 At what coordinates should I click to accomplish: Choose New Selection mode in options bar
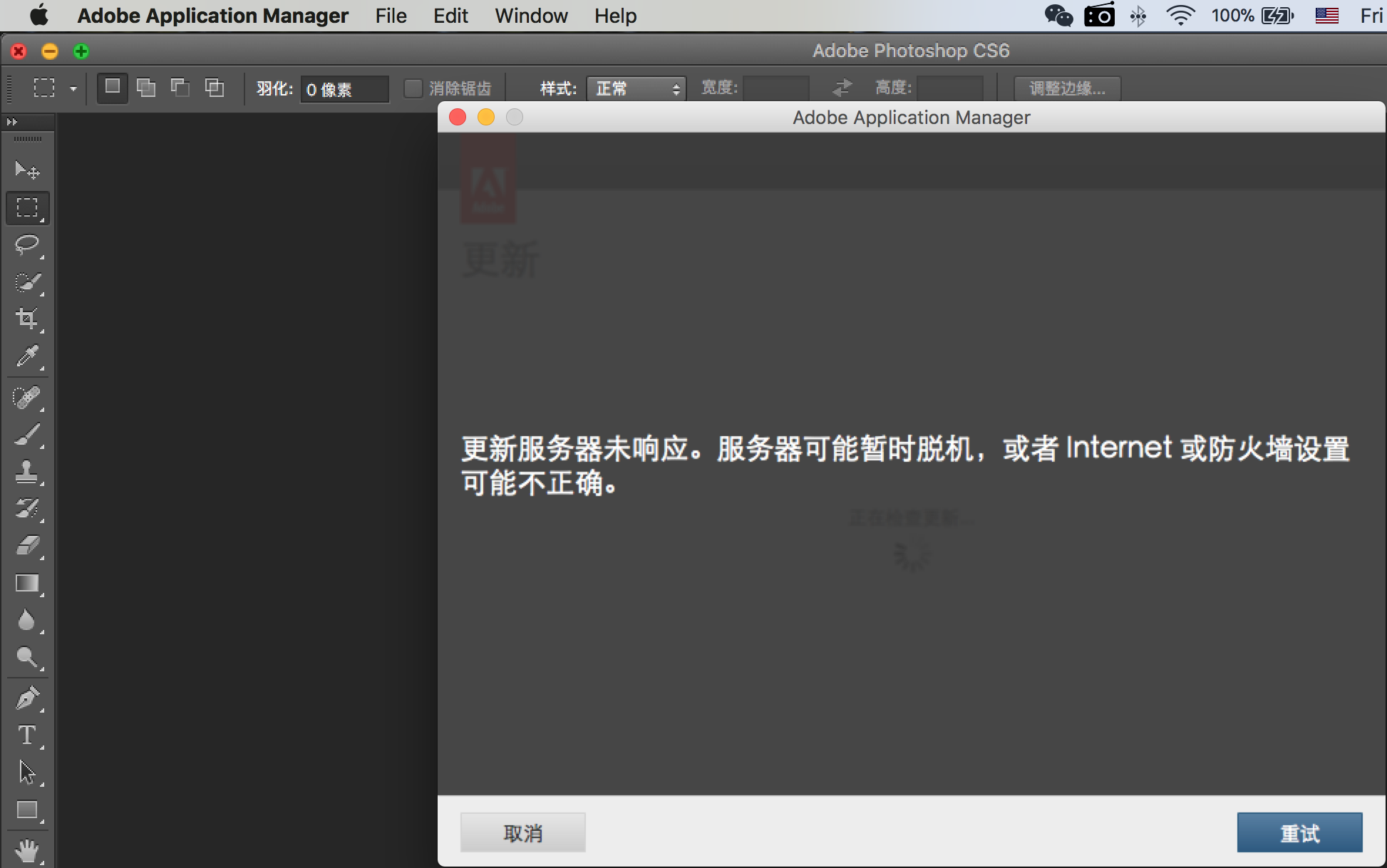click(x=112, y=88)
